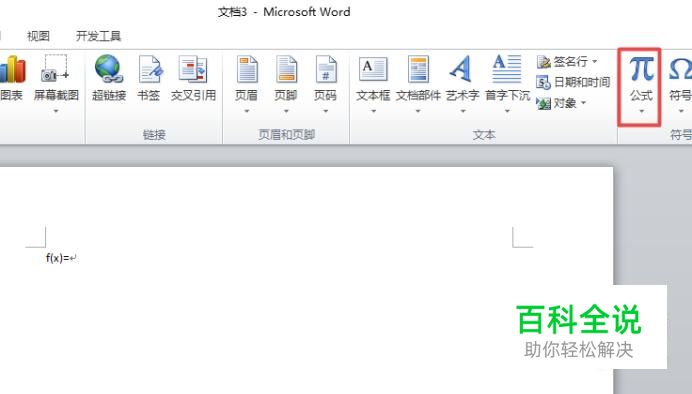Click the Page Number (页码) icon
Screen dimensions: 692x394
(x=326, y=69)
